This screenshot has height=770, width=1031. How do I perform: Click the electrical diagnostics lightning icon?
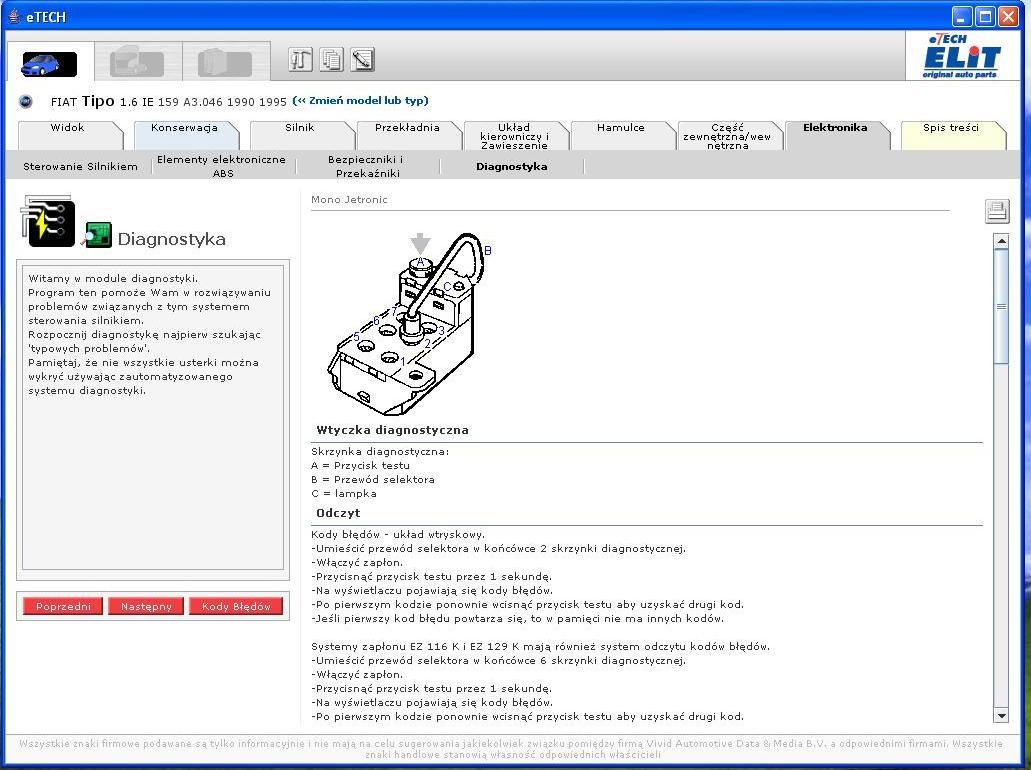coord(48,221)
